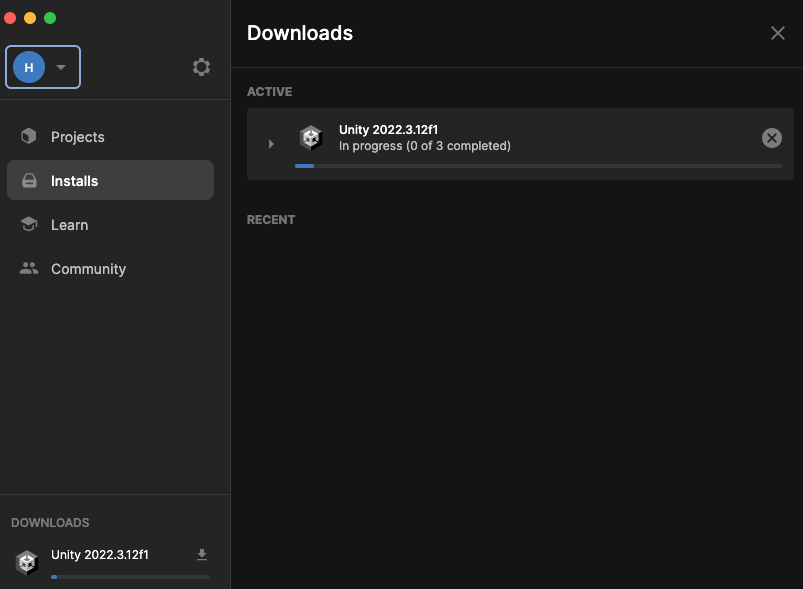This screenshot has width=803, height=589.
Task: Expand the Unity 2022.3.12f1 download details
Action: click(271, 144)
